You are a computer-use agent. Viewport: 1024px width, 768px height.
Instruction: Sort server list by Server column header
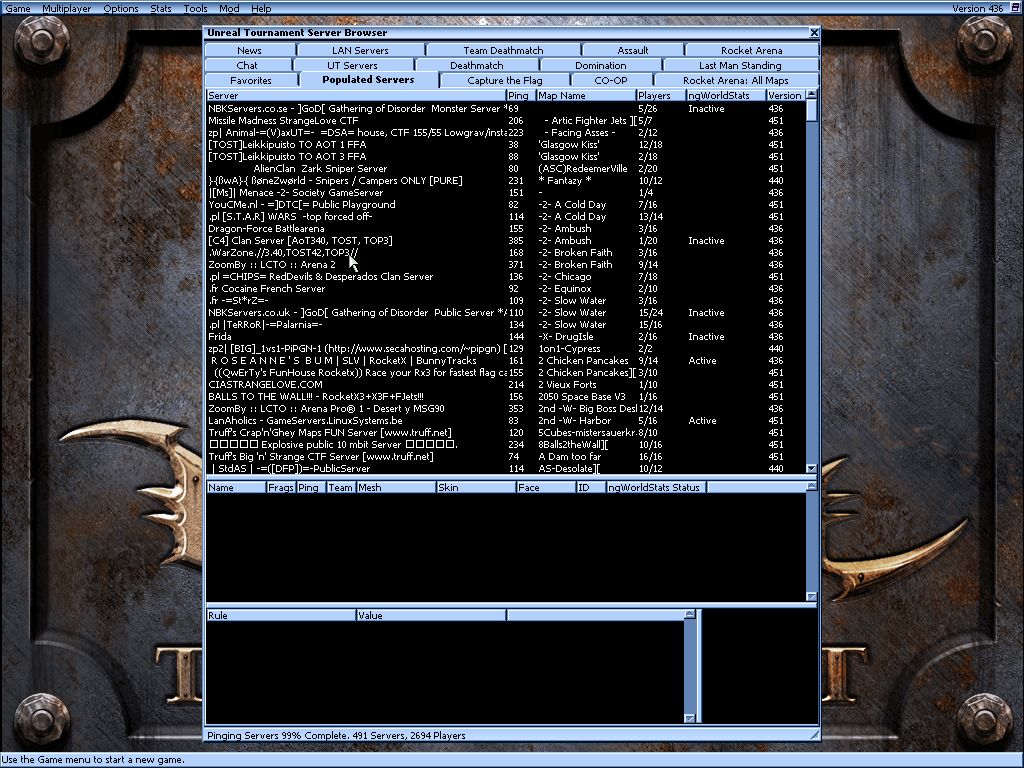pyautogui.click(x=356, y=95)
